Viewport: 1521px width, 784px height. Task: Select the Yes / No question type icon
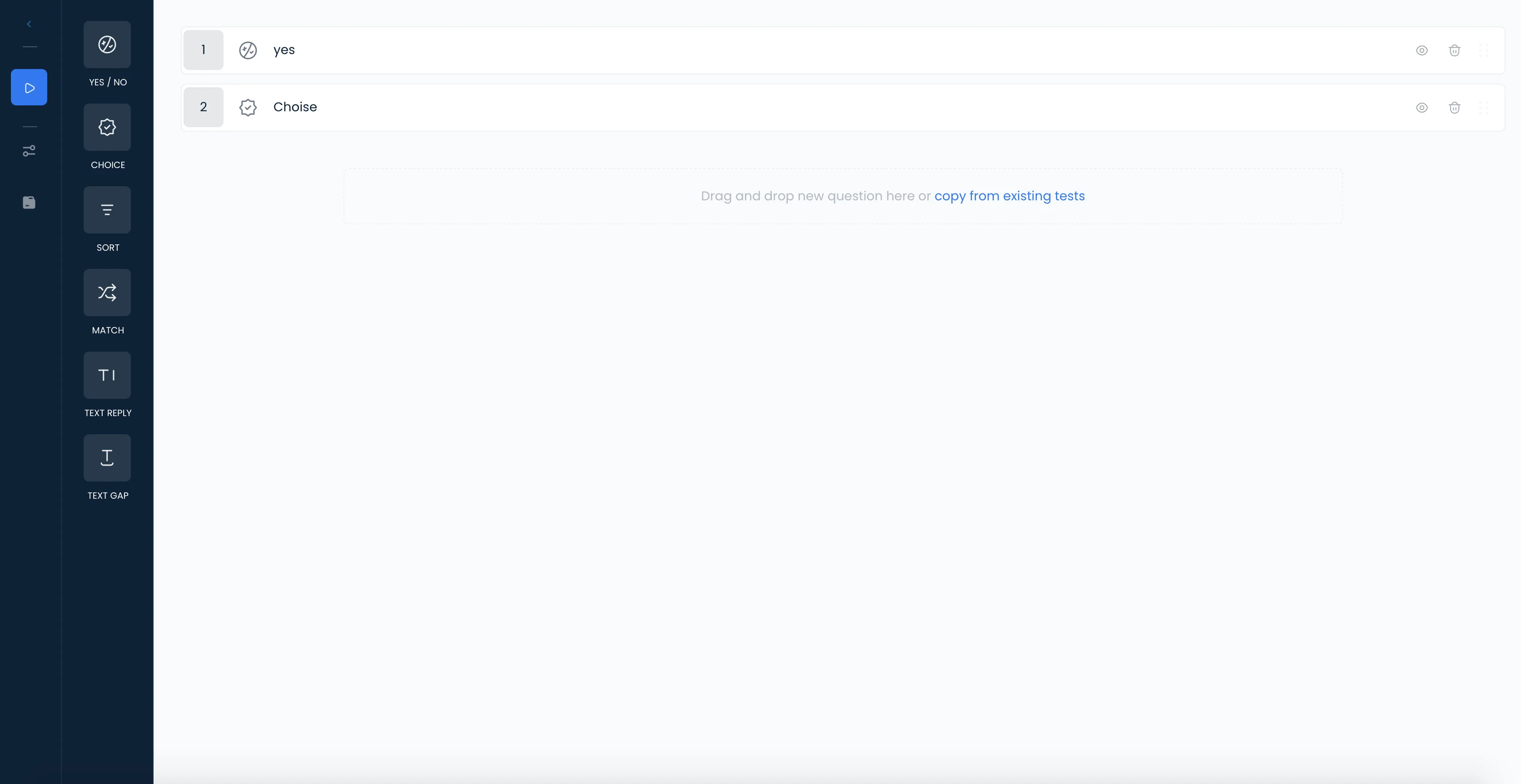tap(107, 44)
